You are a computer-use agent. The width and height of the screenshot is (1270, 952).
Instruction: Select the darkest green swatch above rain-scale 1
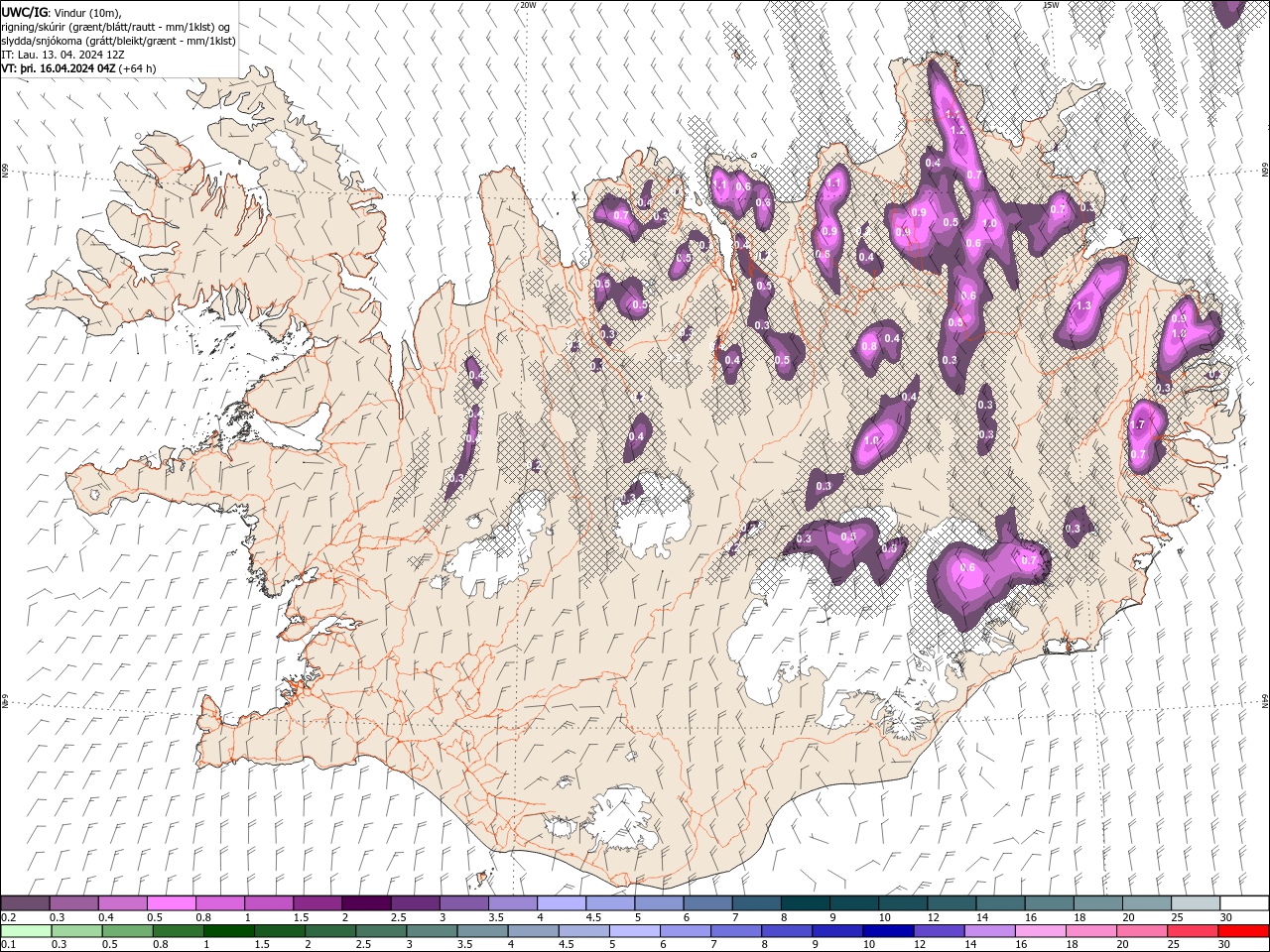(228, 931)
